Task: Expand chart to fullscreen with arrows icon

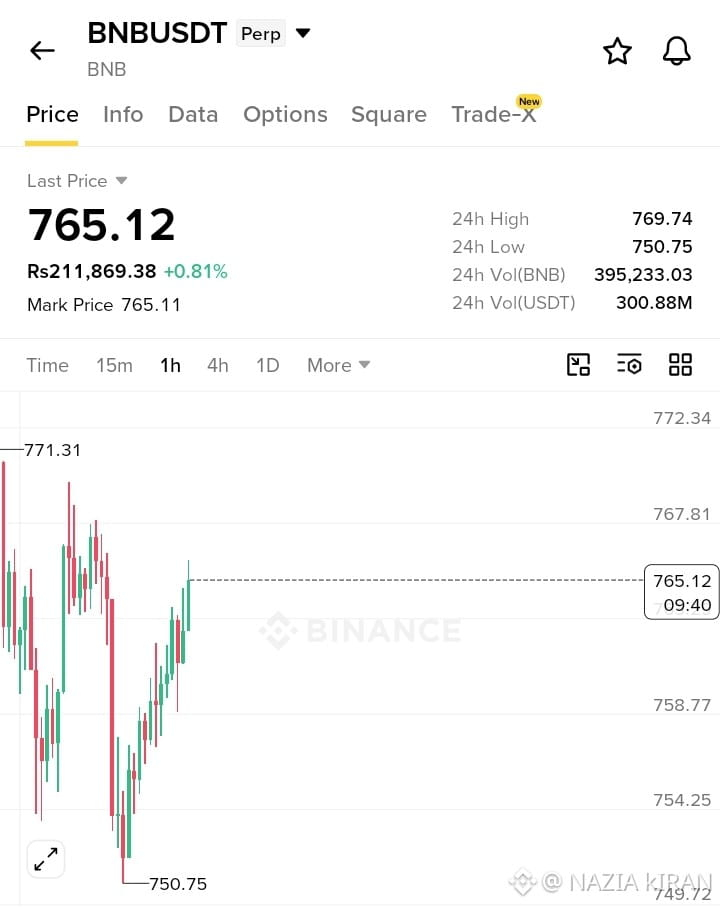Action: (46, 859)
